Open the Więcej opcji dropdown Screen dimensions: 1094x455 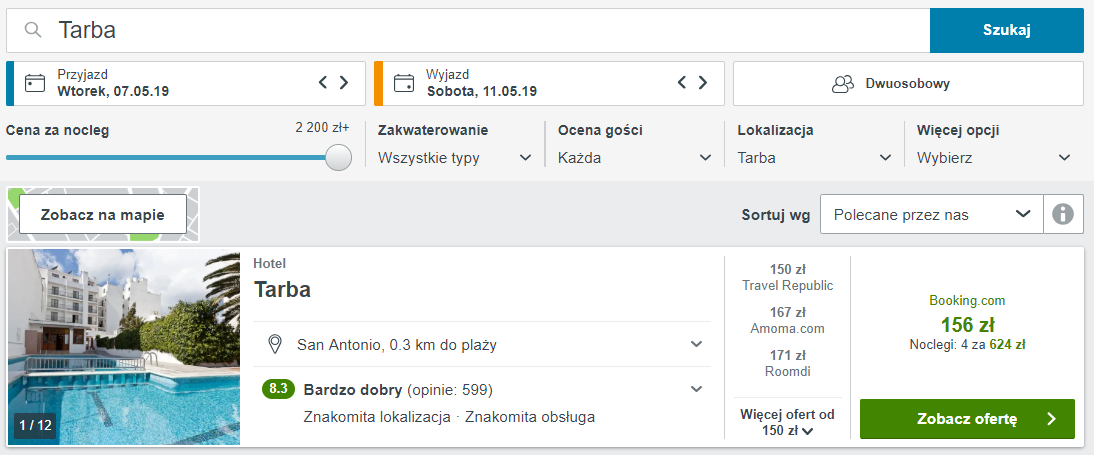coord(994,157)
